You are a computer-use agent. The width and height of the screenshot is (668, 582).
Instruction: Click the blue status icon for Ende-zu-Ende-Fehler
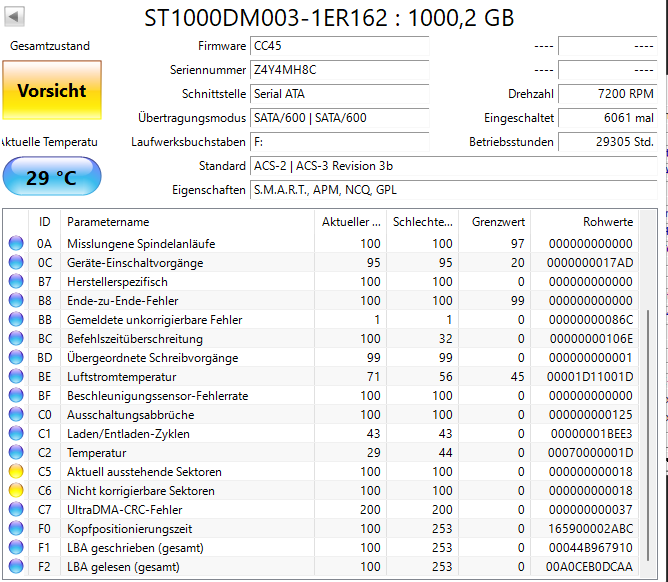(x=16, y=300)
